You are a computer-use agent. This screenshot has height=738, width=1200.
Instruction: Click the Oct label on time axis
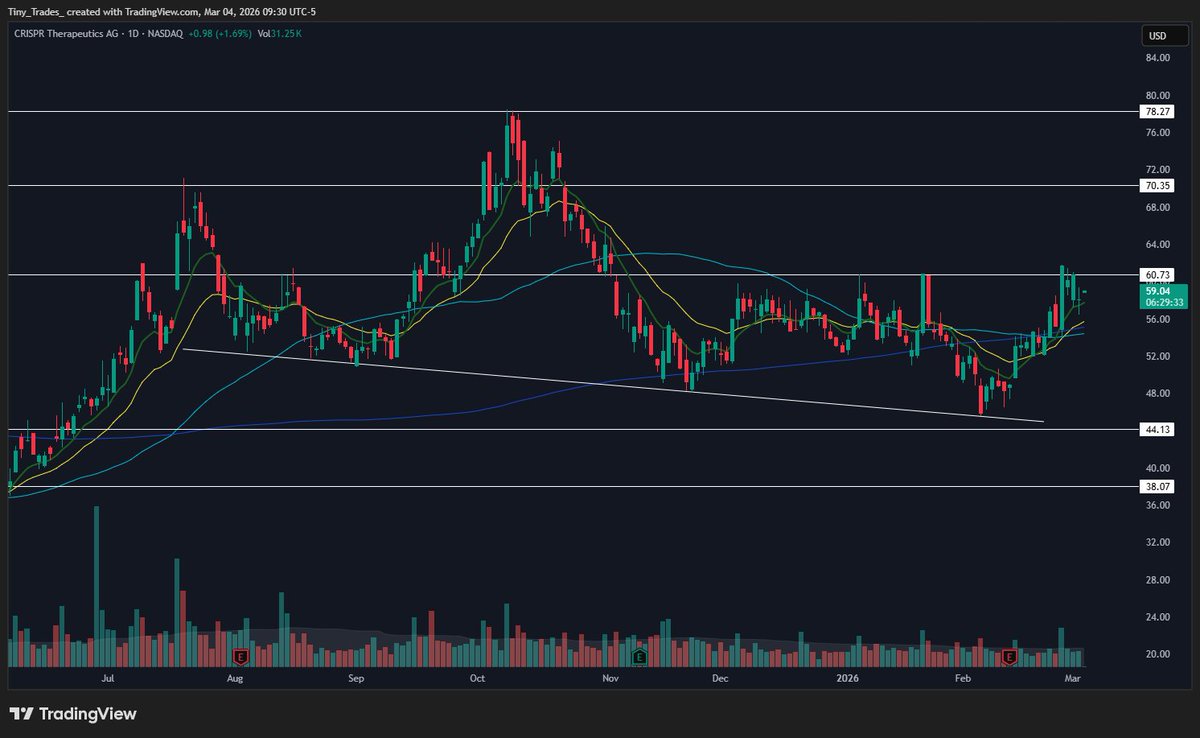pyautogui.click(x=477, y=678)
